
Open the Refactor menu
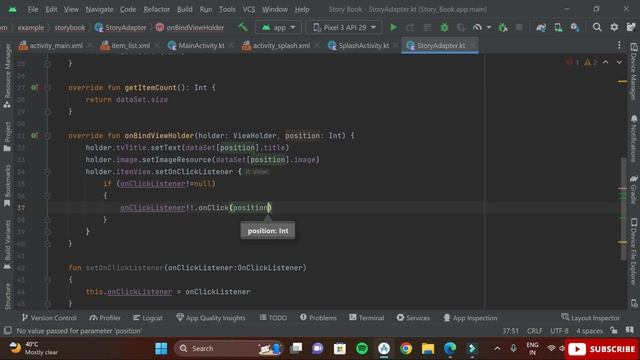tap(156, 9)
